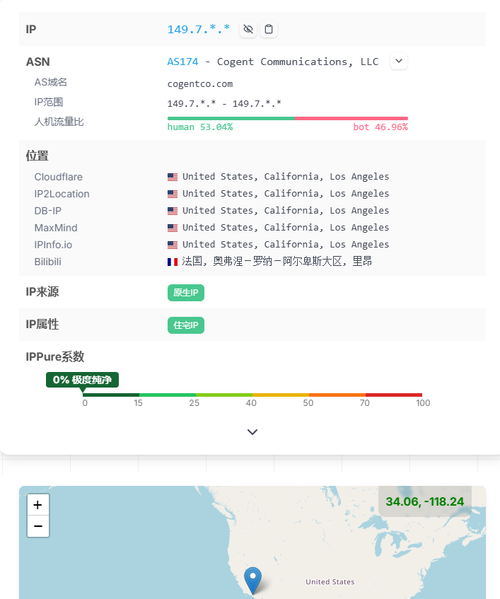The height and width of the screenshot is (599, 500).
Task: Click the human/bot traffic ratio bar
Action: click(x=288, y=118)
